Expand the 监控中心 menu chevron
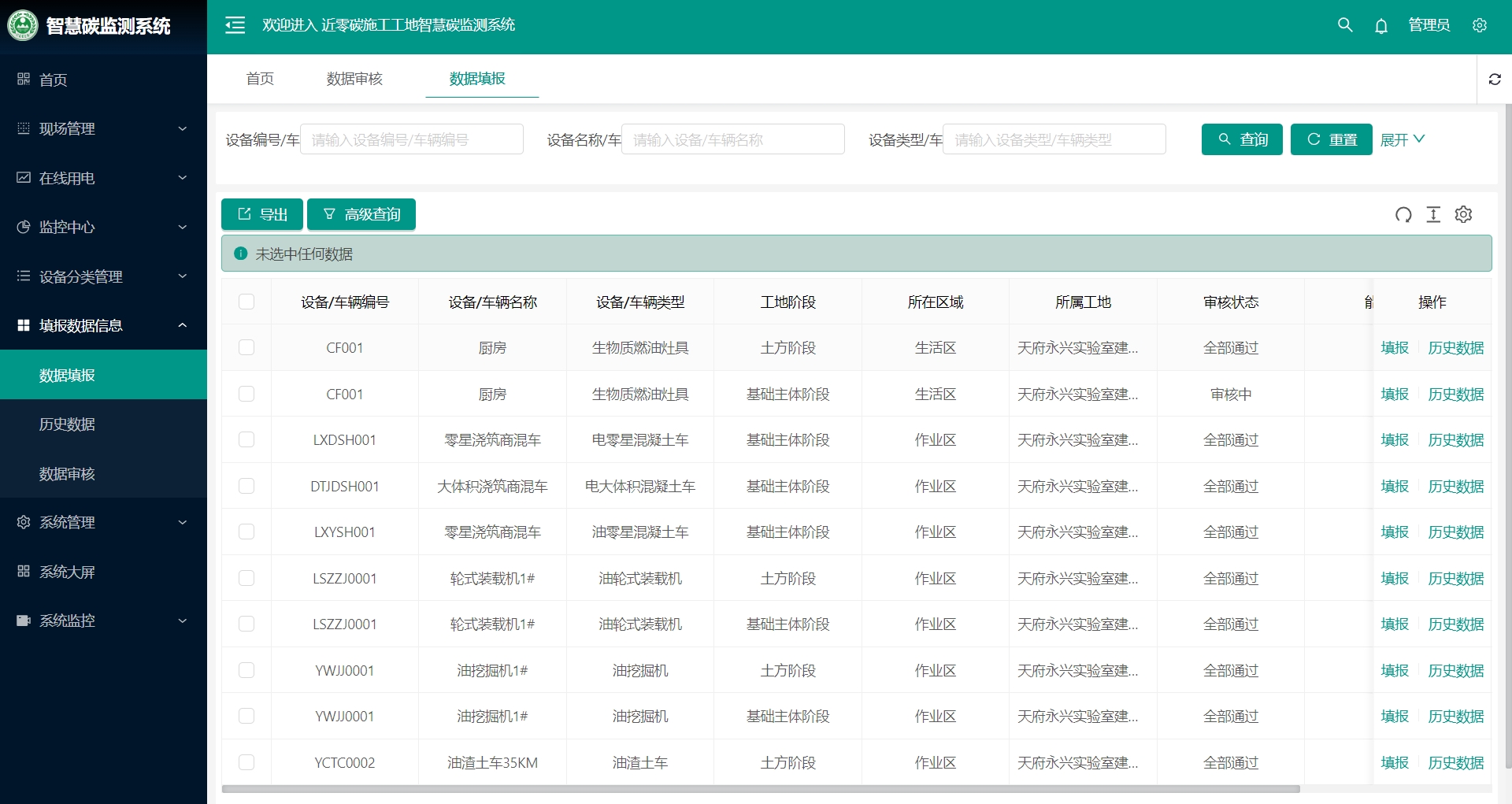The width and height of the screenshot is (1512, 804). click(183, 227)
